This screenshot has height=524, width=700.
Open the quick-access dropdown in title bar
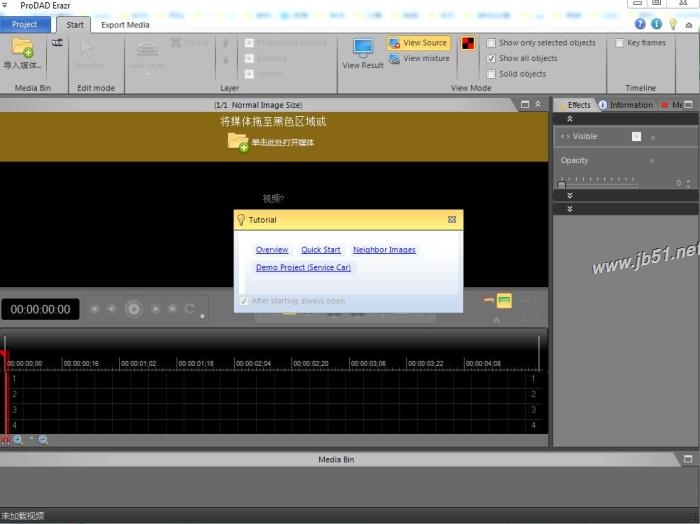5,5
